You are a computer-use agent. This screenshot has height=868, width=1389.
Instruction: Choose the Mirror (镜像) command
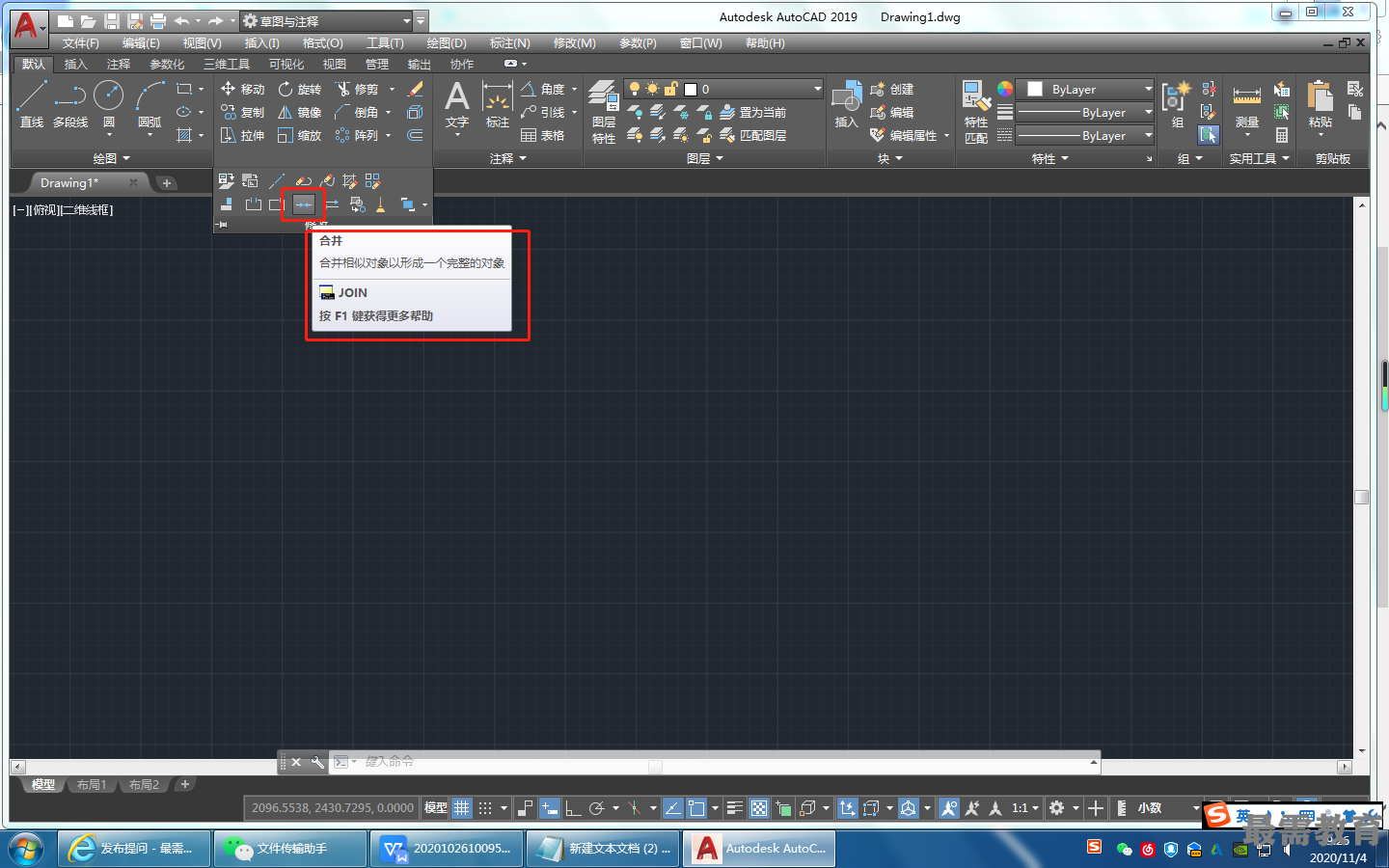click(300, 112)
